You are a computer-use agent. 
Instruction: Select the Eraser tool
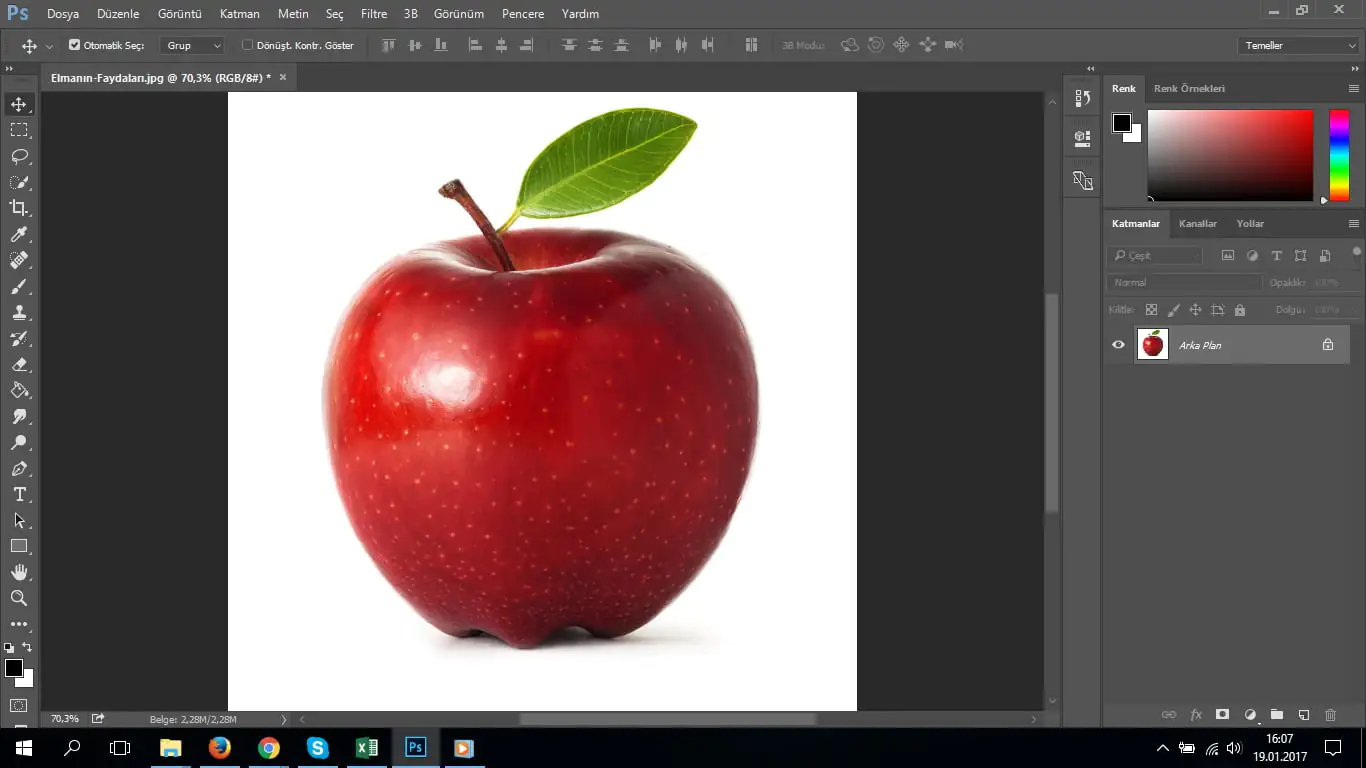click(x=19, y=365)
